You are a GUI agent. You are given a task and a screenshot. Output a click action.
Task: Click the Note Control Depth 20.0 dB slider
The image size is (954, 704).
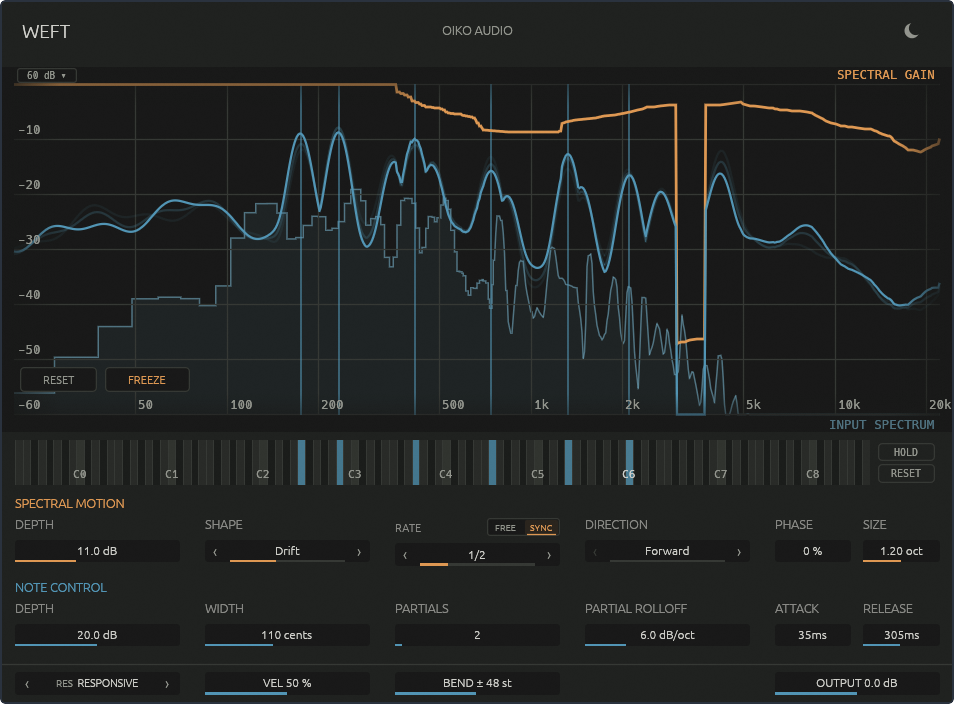[97, 635]
